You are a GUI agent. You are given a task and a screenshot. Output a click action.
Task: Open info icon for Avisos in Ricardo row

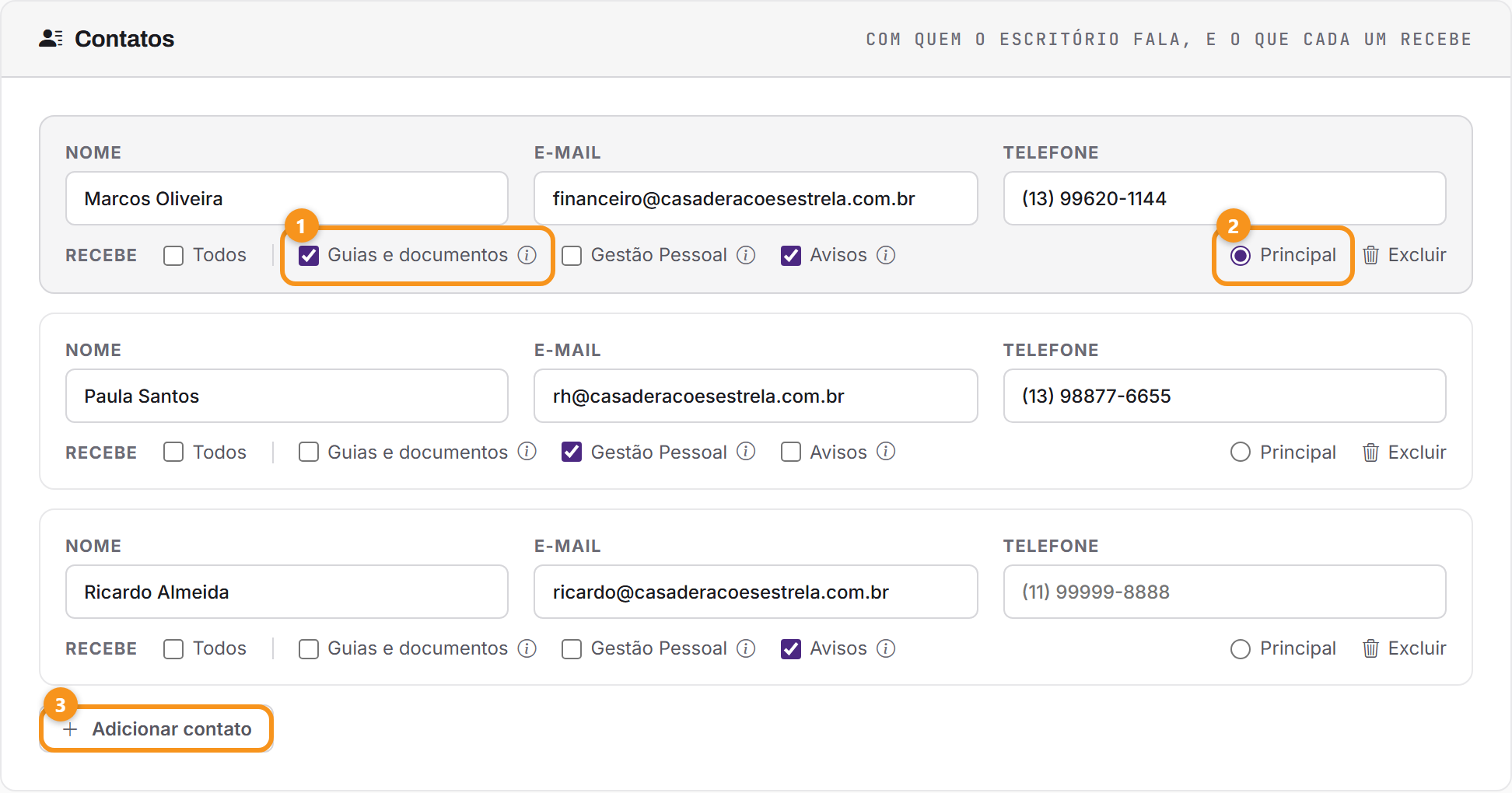click(x=886, y=648)
